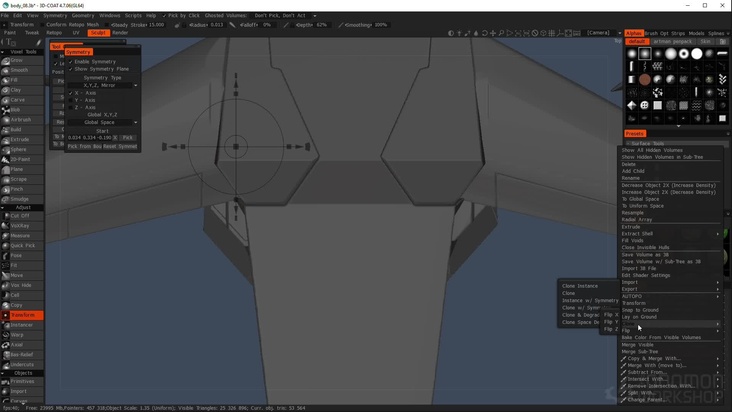The image size is (732, 412).
Task: Choose Flip X in the submenu
Action: click(x=611, y=314)
